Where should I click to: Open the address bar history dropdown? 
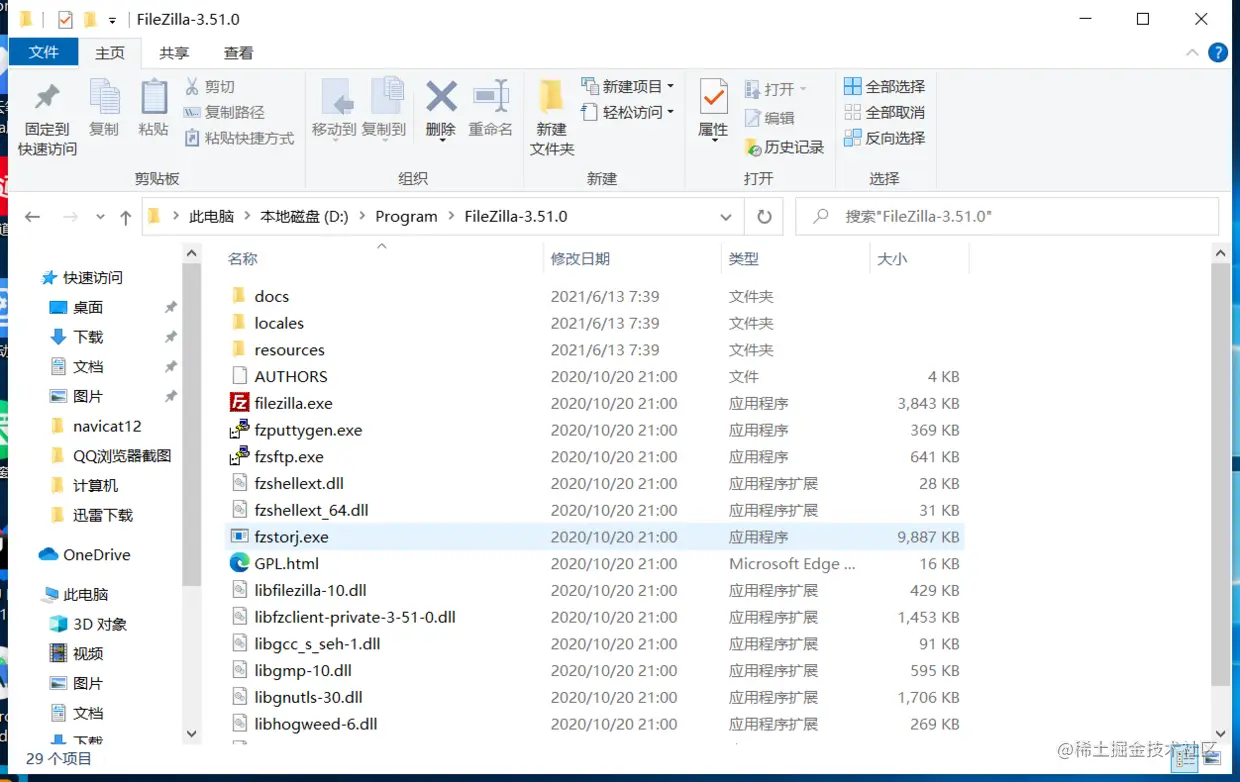(726, 216)
